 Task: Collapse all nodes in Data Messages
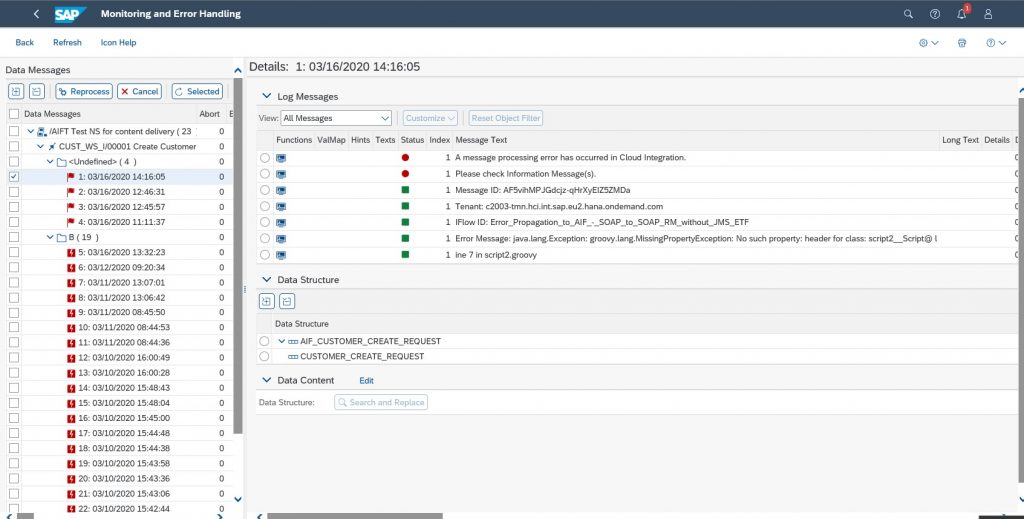[x=37, y=91]
